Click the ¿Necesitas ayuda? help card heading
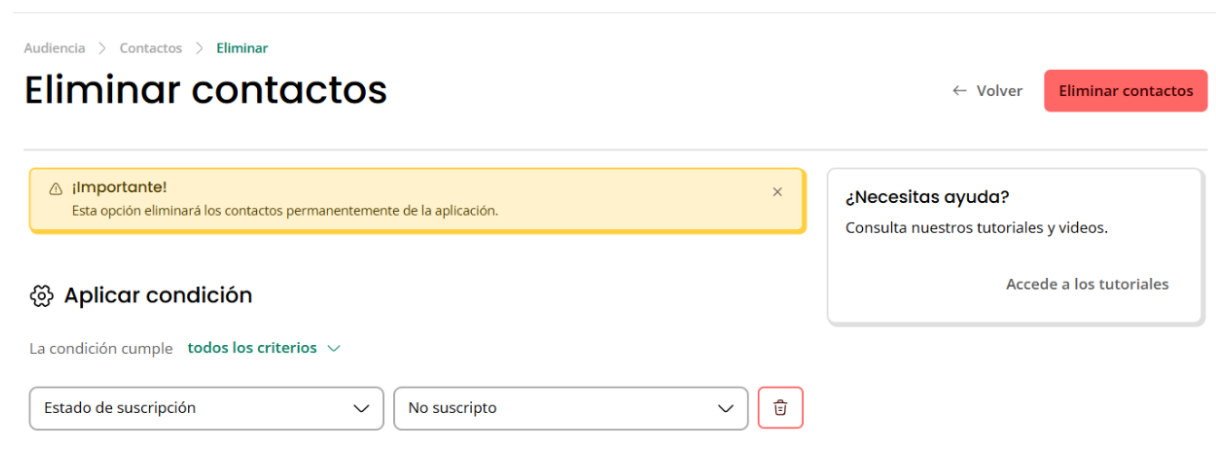1216x461 pixels. point(927,197)
